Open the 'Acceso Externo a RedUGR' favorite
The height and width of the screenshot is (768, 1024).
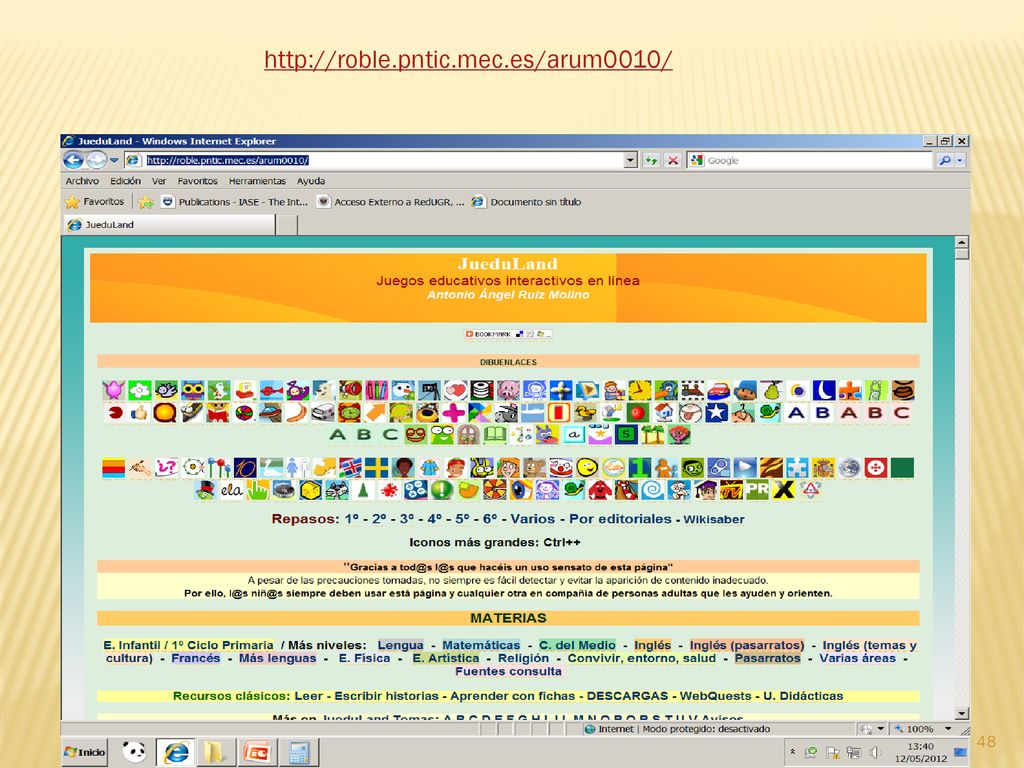pyautogui.click(x=391, y=202)
